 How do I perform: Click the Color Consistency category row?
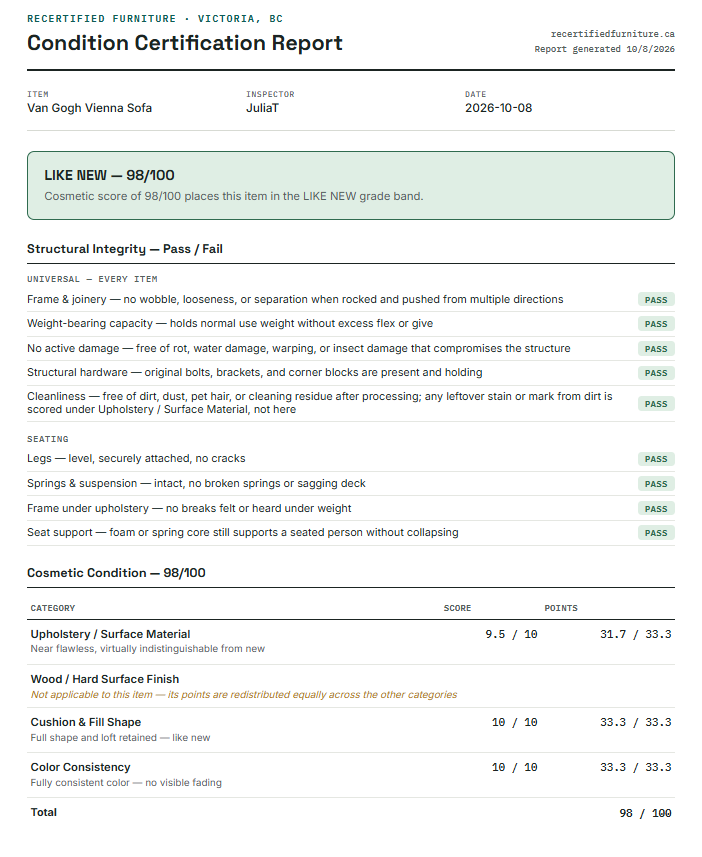pos(351,775)
